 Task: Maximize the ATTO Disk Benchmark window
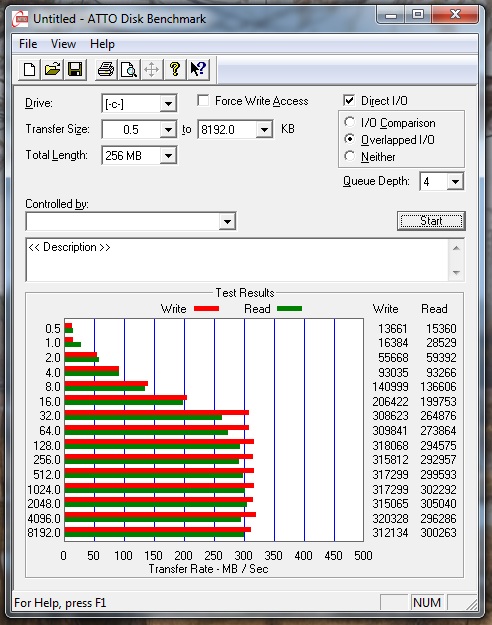417,16
